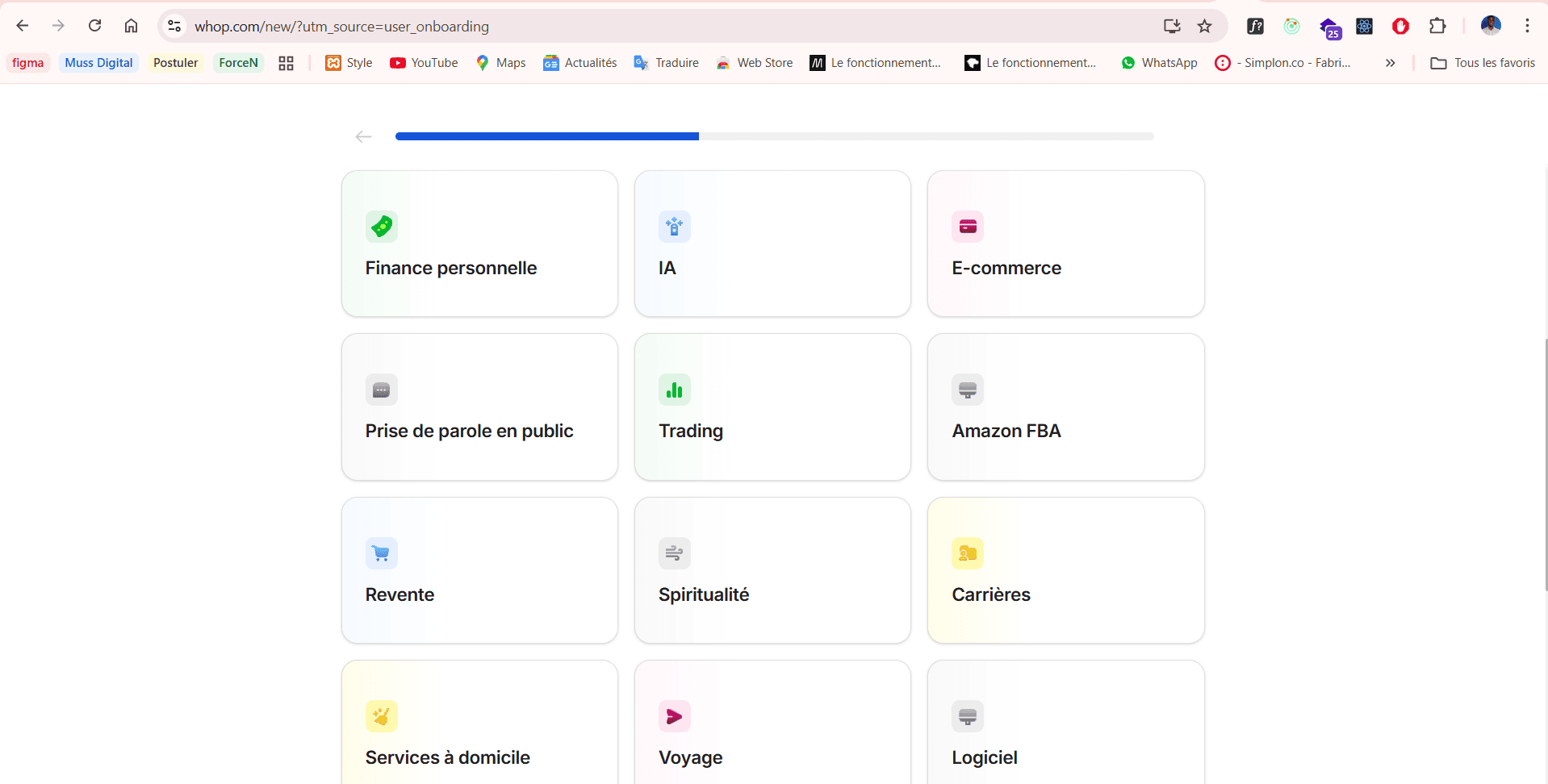This screenshot has height=784, width=1548.
Task: Click the Services à domicile sparkle icon
Action: click(381, 715)
